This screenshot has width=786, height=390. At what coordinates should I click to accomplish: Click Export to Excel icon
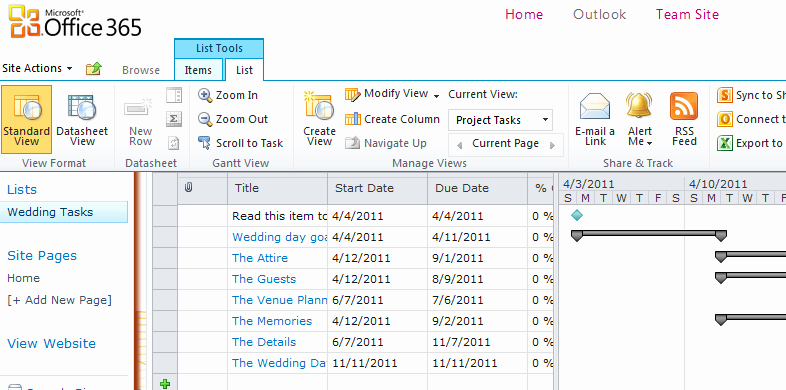pyautogui.click(x=725, y=143)
